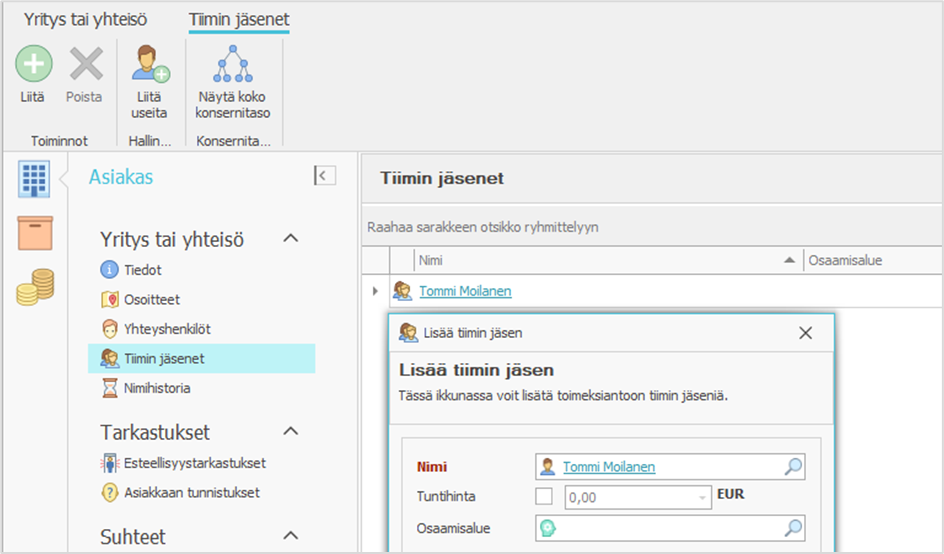Viewport: 944px width, 554px height.
Task: Click magnifier icon in Osaamisalue field
Action: [x=792, y=528]
